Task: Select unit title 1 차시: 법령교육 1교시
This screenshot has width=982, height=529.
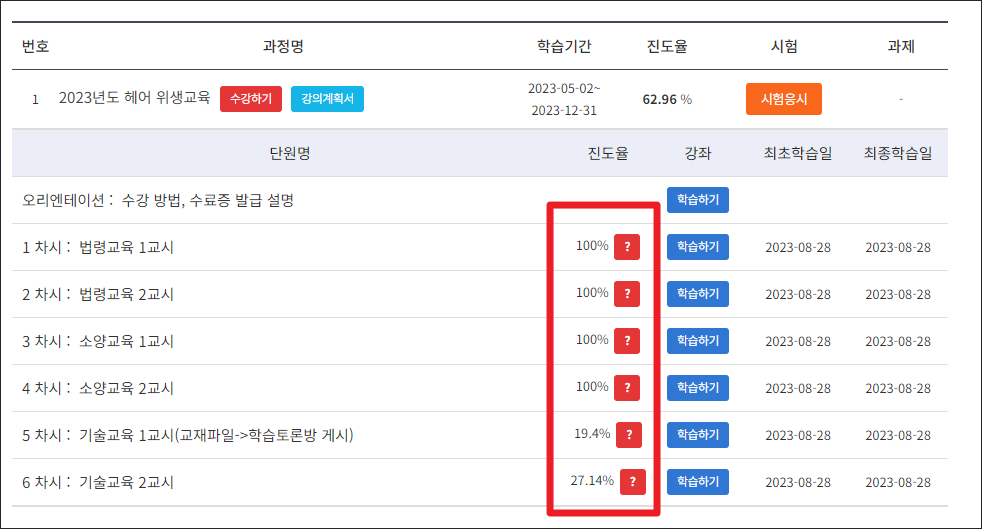Action: (98, 247)
